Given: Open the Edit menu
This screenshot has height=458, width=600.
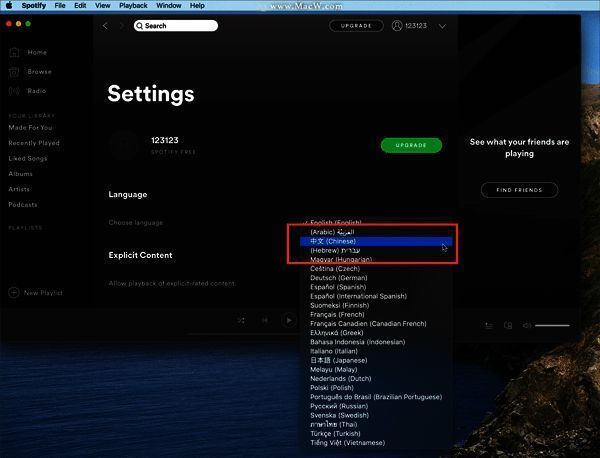Looking at the screenshot, I should pos(80,5).
